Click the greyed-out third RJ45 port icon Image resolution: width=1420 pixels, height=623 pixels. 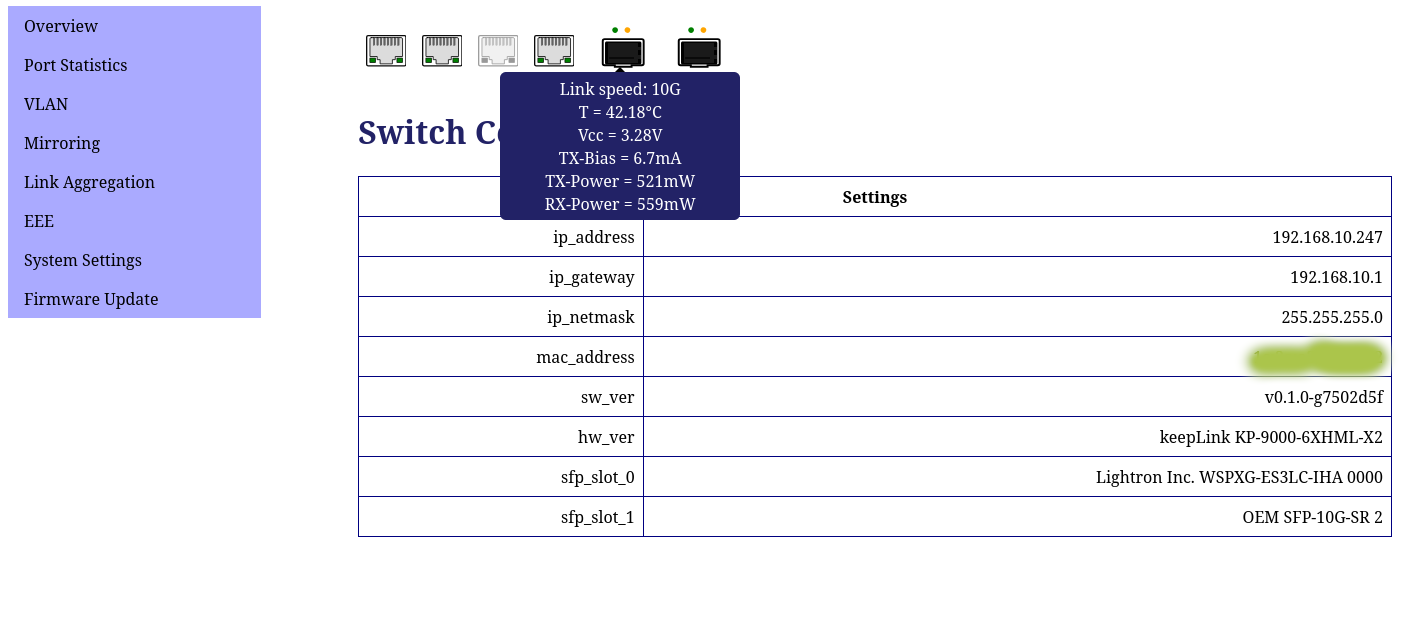point(498,51)
